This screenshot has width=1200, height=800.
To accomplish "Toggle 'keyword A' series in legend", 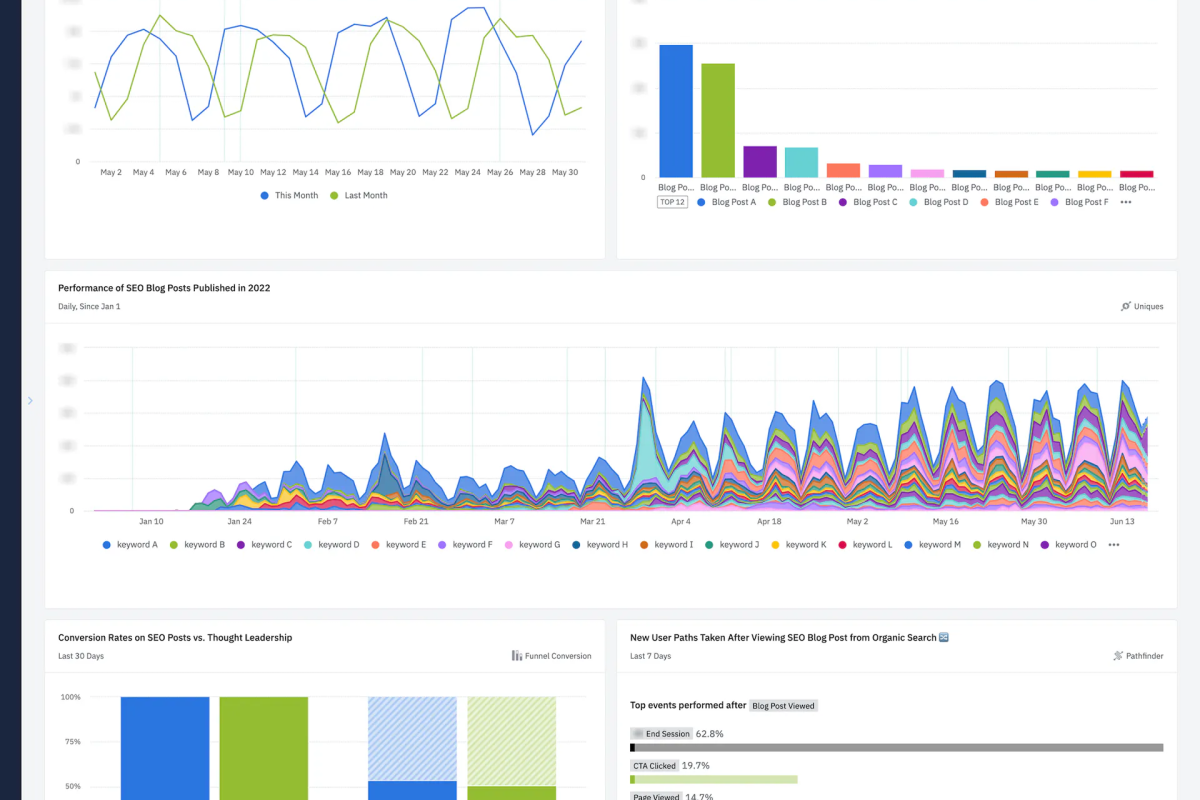I will (x=131, y=545).
